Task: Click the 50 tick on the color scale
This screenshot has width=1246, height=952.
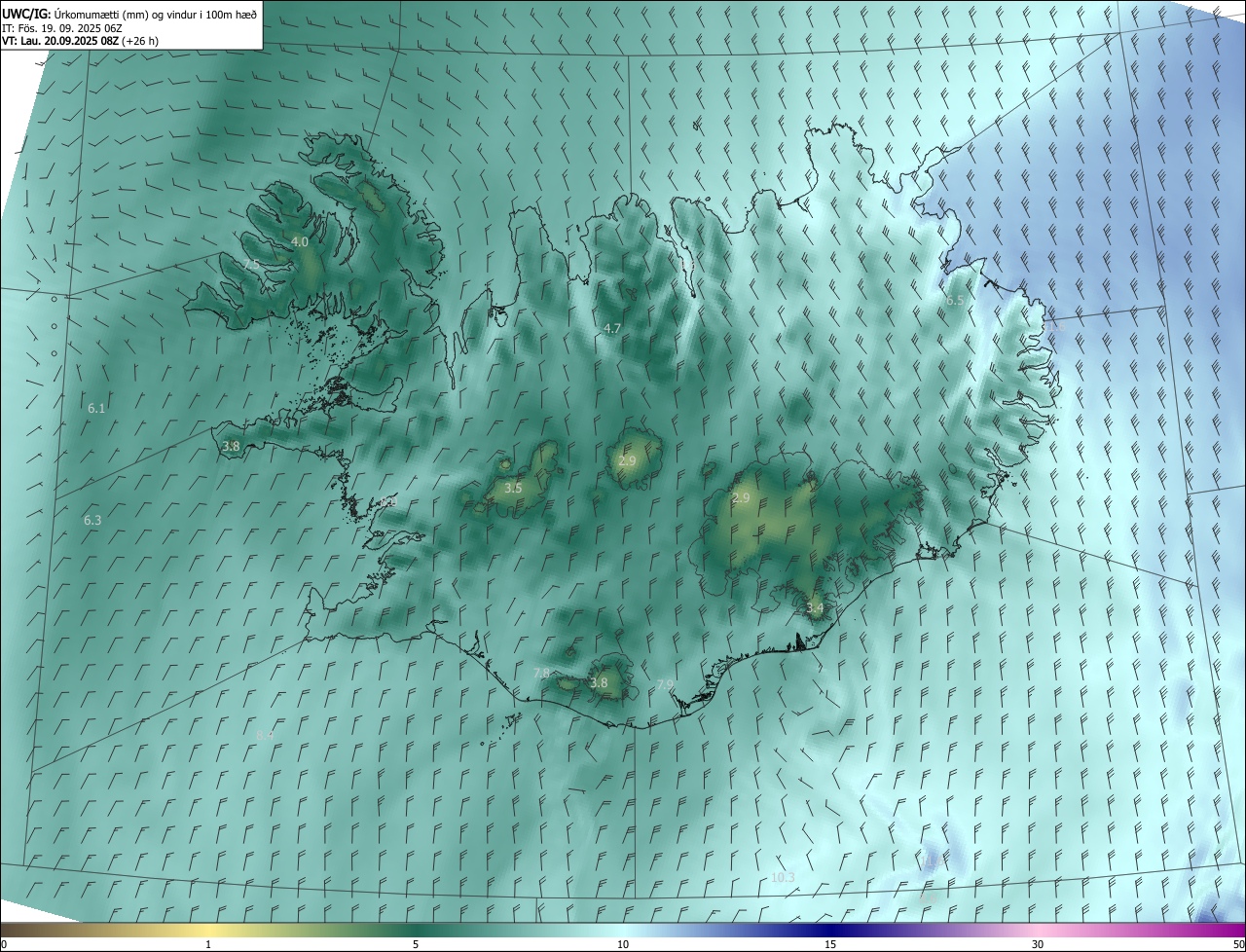Action: 1238,945
